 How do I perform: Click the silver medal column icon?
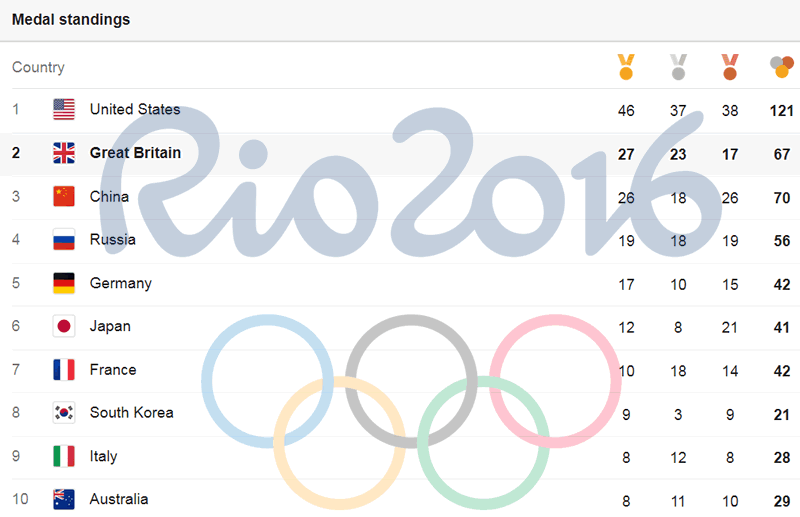678,67
